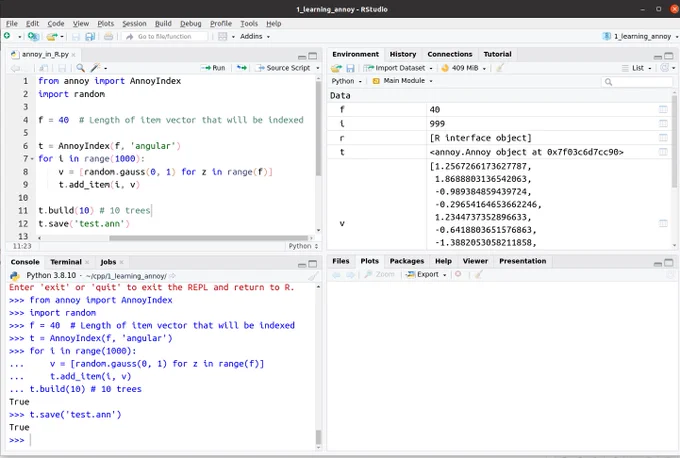
Task: Open the Export dropdown in Plots pane
Action: pos(426,275)
